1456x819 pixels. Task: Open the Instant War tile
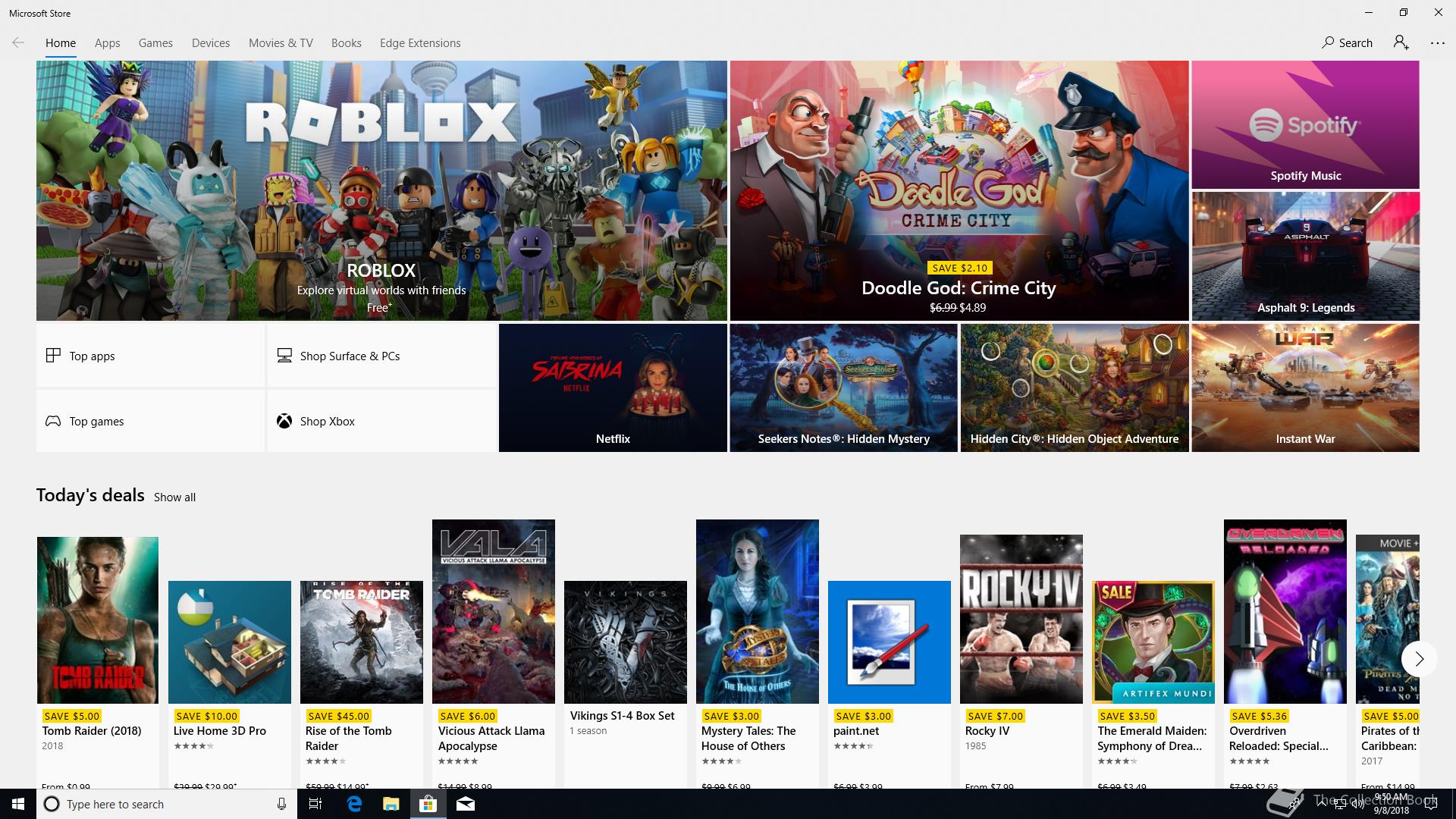tap(1305, 388)
